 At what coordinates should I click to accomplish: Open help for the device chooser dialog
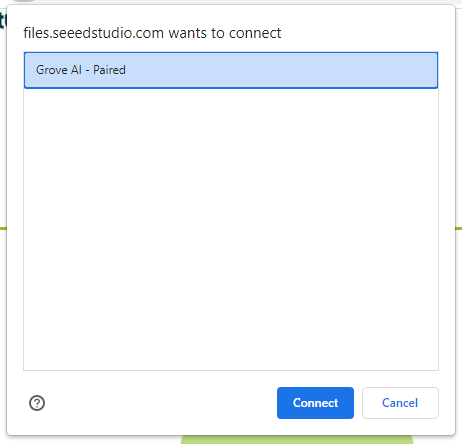[37, 403]
